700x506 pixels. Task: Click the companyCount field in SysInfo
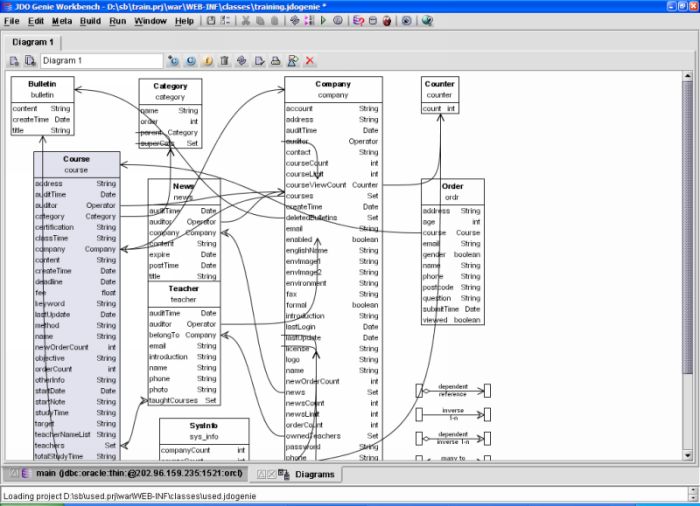(x=204, y=451)
